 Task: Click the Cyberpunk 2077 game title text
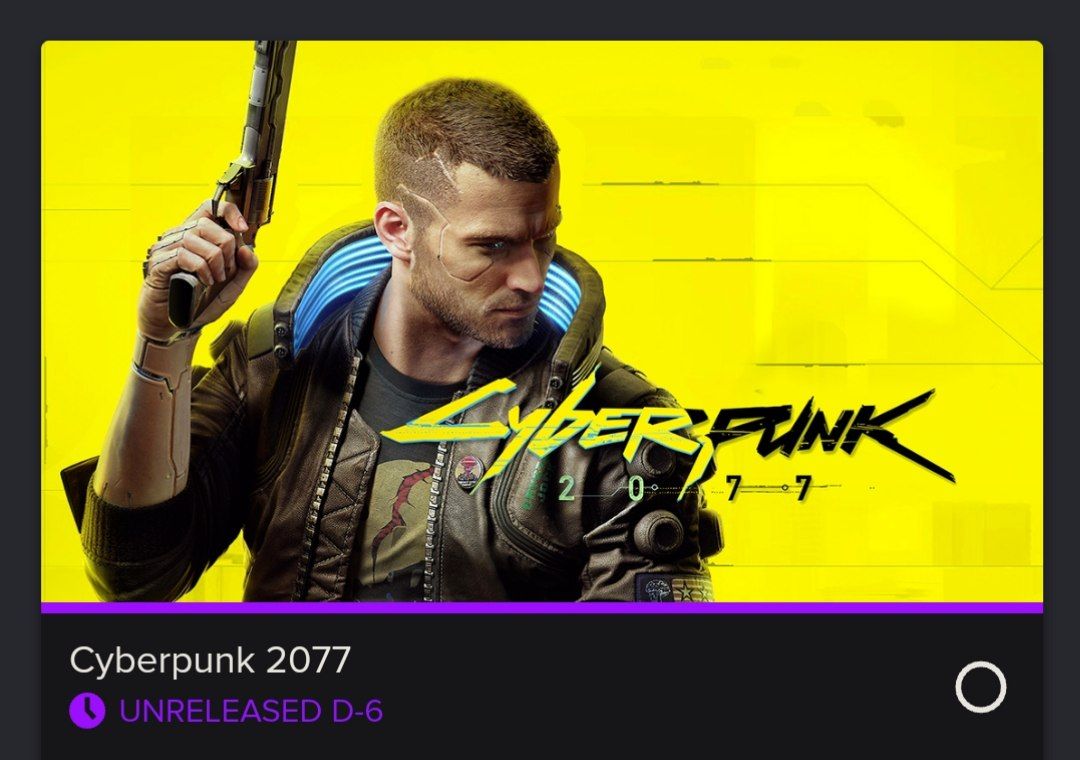[209, 660]
